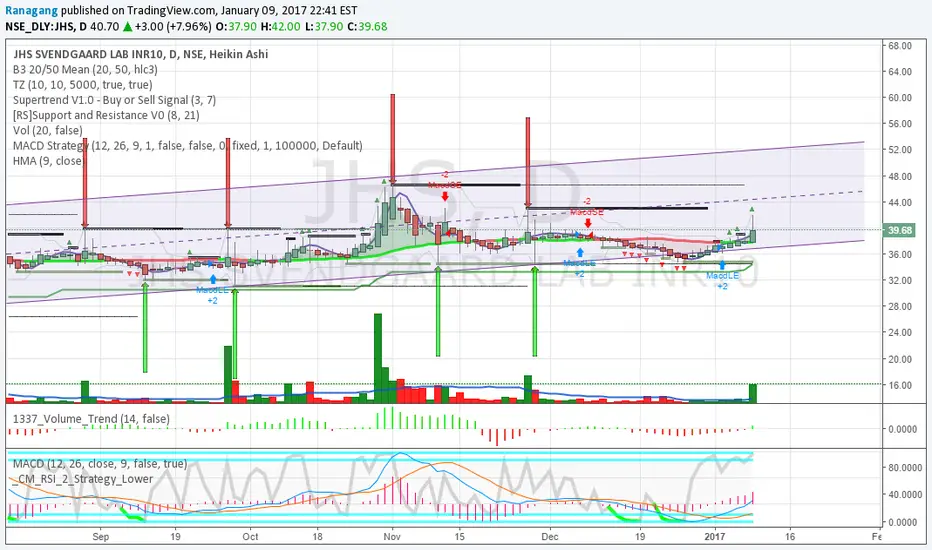Click the tallest green volume bar near Nov
The height and width of the screenshot is (550, 932).
click(x=377, y=359)
